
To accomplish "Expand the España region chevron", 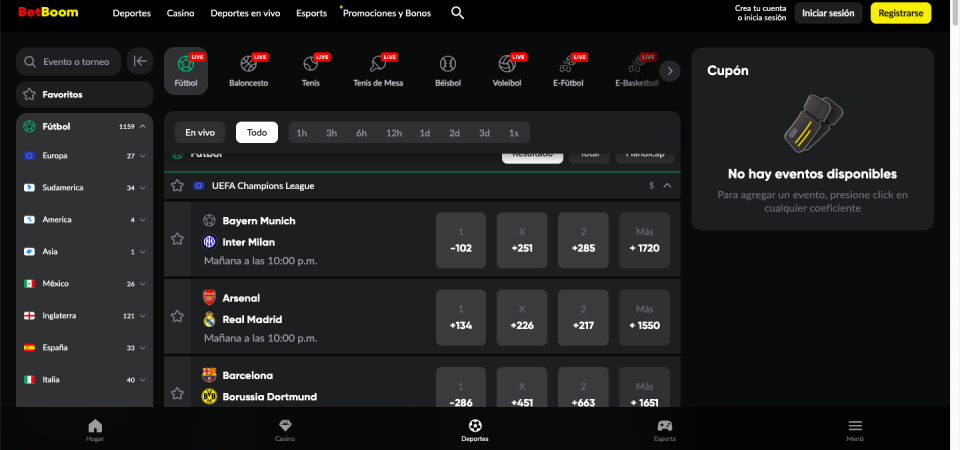I will coord(143,348).
